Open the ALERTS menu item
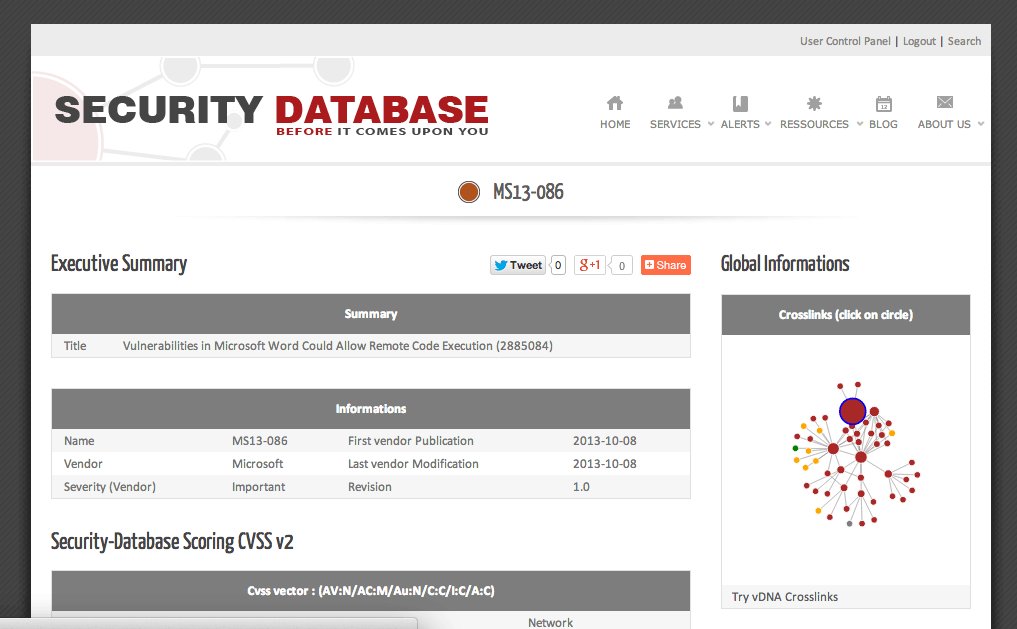Image resolution: width=1017 pixels, height=629 pixels. coord(740,124)
